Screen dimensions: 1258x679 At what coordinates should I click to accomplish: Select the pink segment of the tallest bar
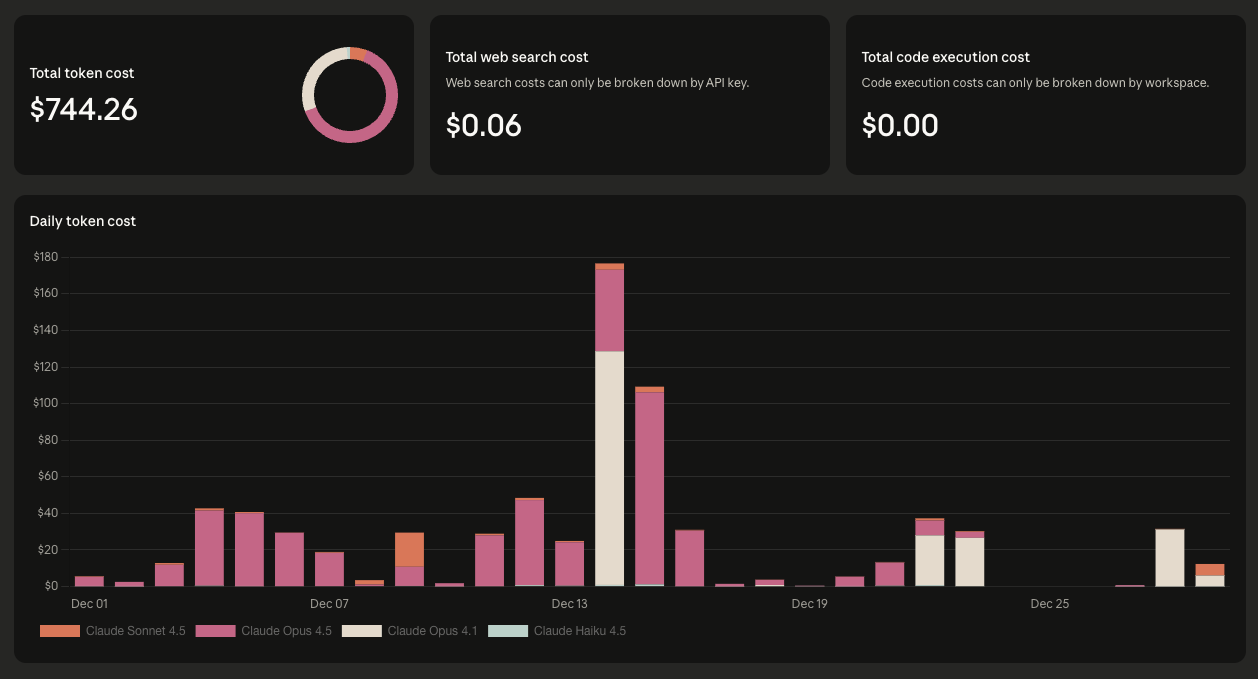pos(609,310)
